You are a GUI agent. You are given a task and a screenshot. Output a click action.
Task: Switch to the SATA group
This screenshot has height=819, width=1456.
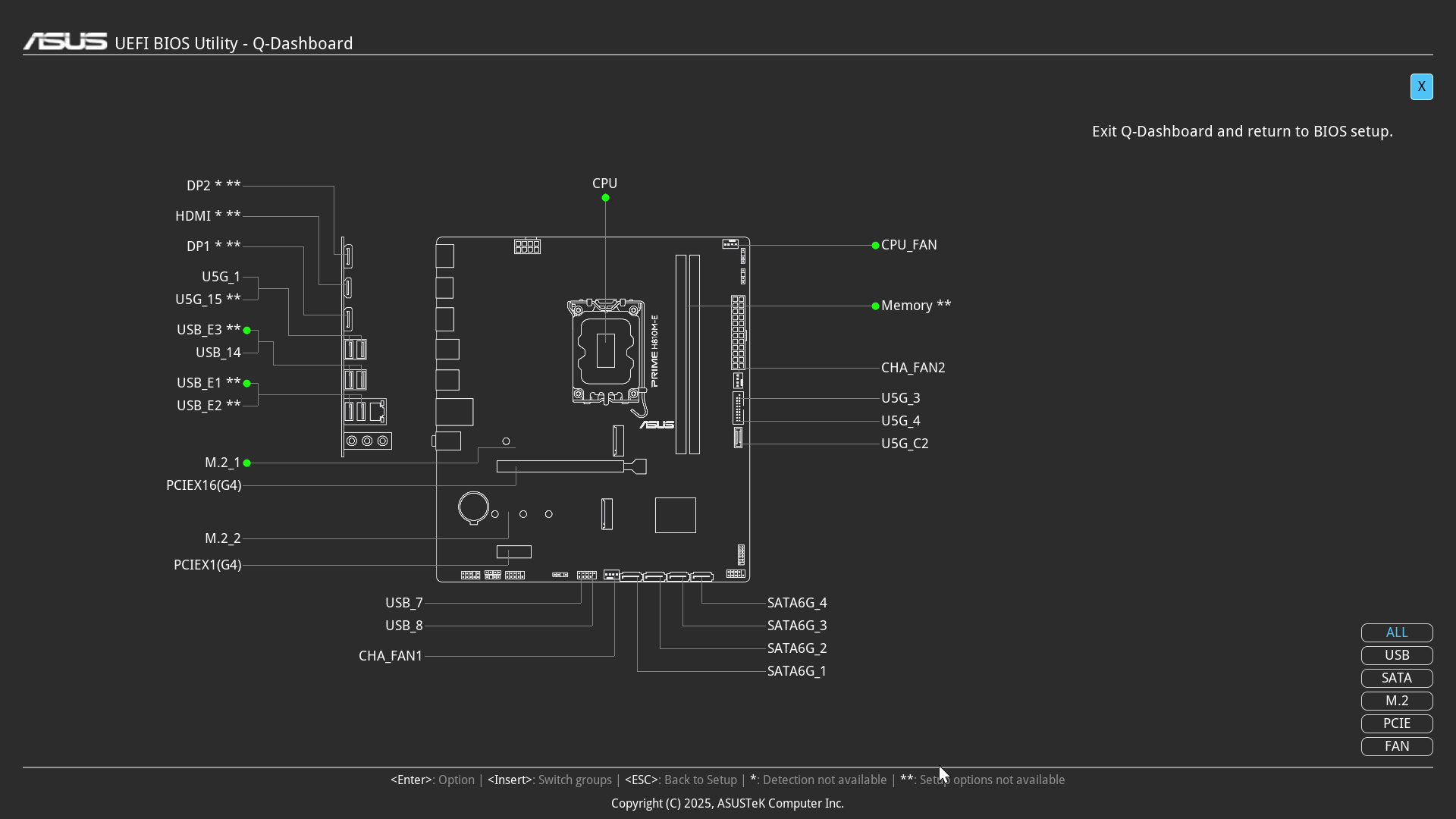[1397, 678]
